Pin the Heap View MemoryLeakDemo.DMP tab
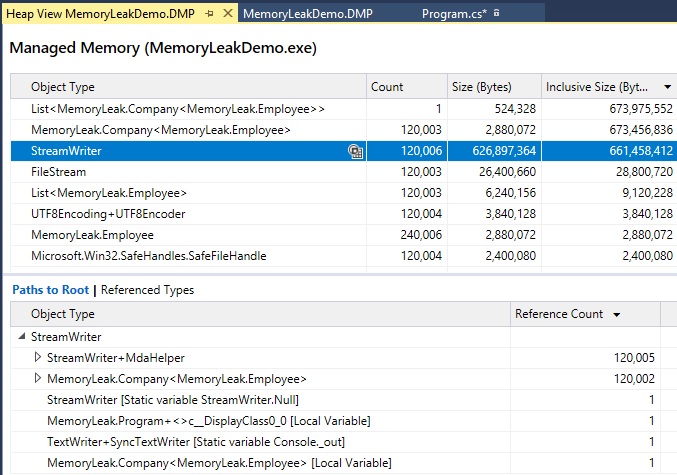 [208, 14]
